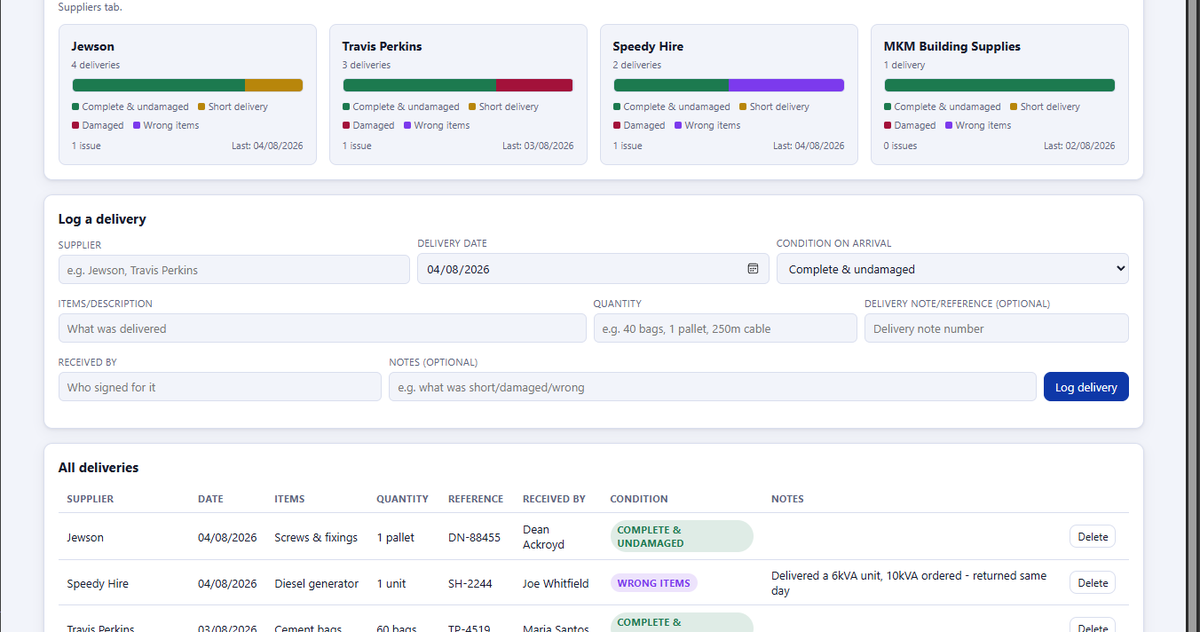Click the Wrong items legend in Speedy Hire card
Viewport: 1200px width, 632px height.
pos(707,125)
